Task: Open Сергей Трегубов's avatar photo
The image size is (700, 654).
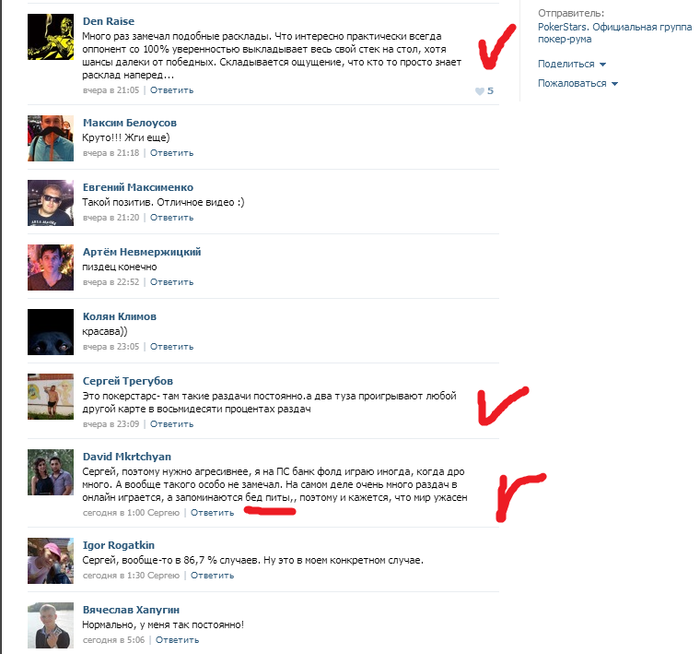Action: (x=50, y=396)
